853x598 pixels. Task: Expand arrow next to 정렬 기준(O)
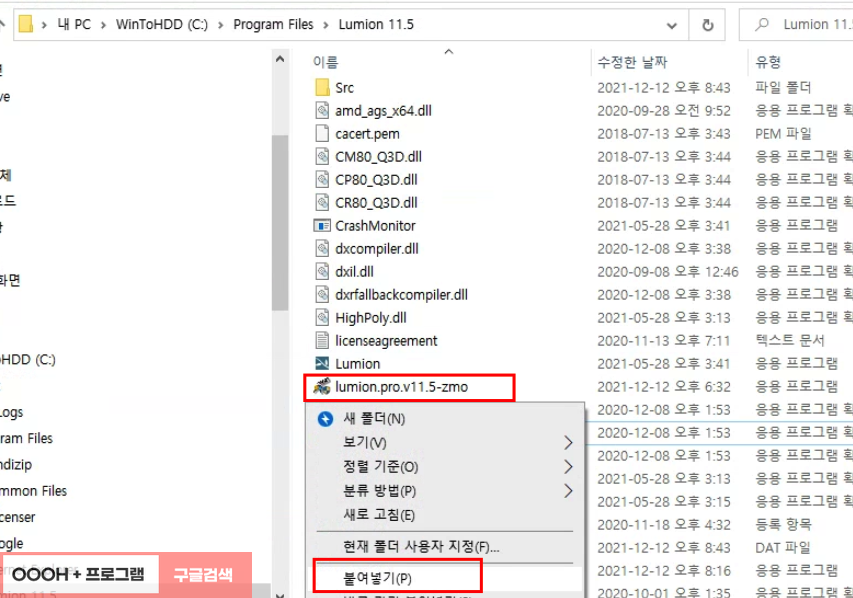[568, 466]
